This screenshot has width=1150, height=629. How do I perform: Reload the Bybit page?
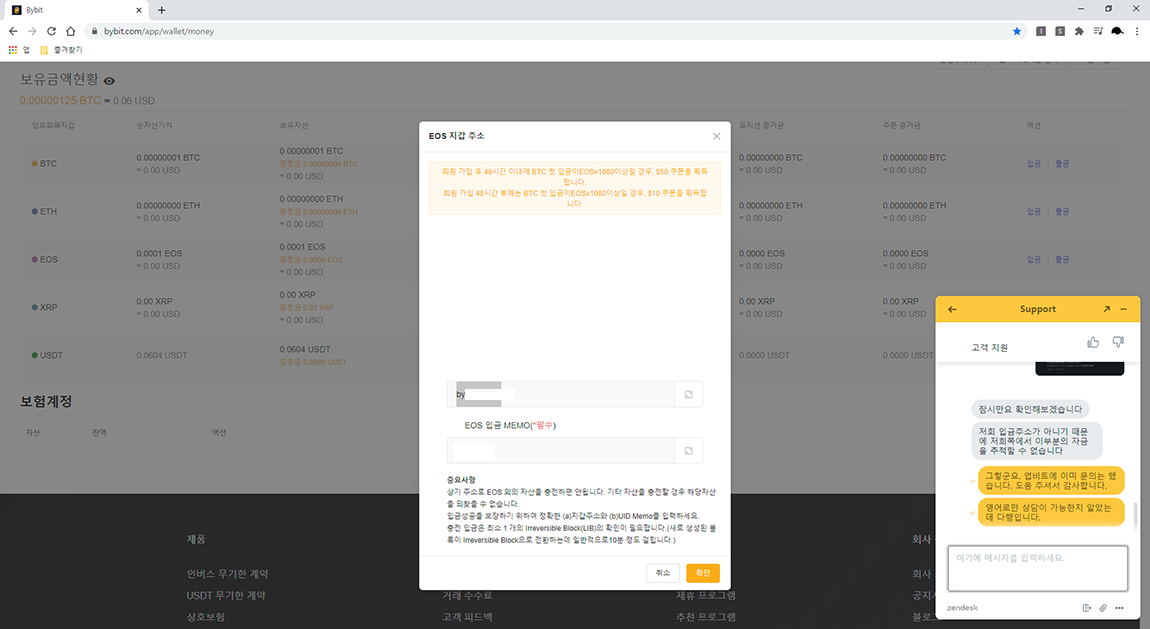[x=51, y=31]
